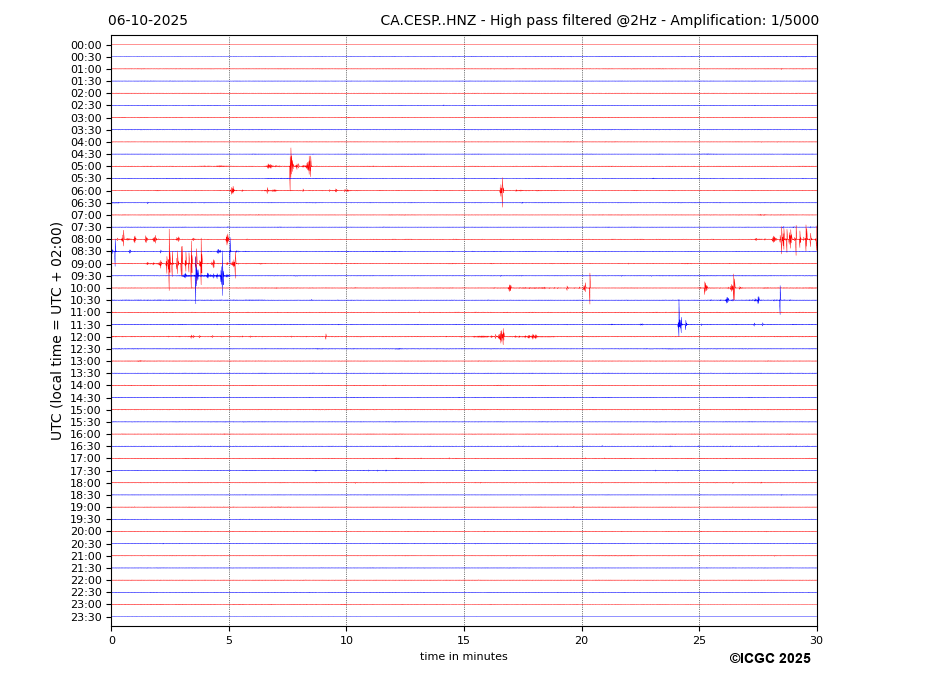Viewport: 927px width, 696px height.
Task: Click the 5 tick on the minutes axis
Action: coord(229,640)
